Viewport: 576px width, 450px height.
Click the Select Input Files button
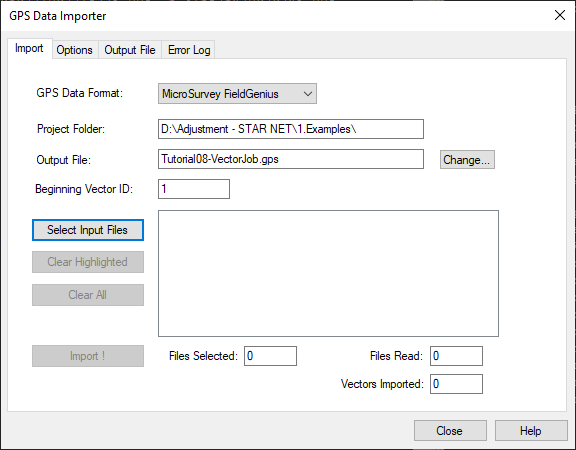(x=88, y=230)
